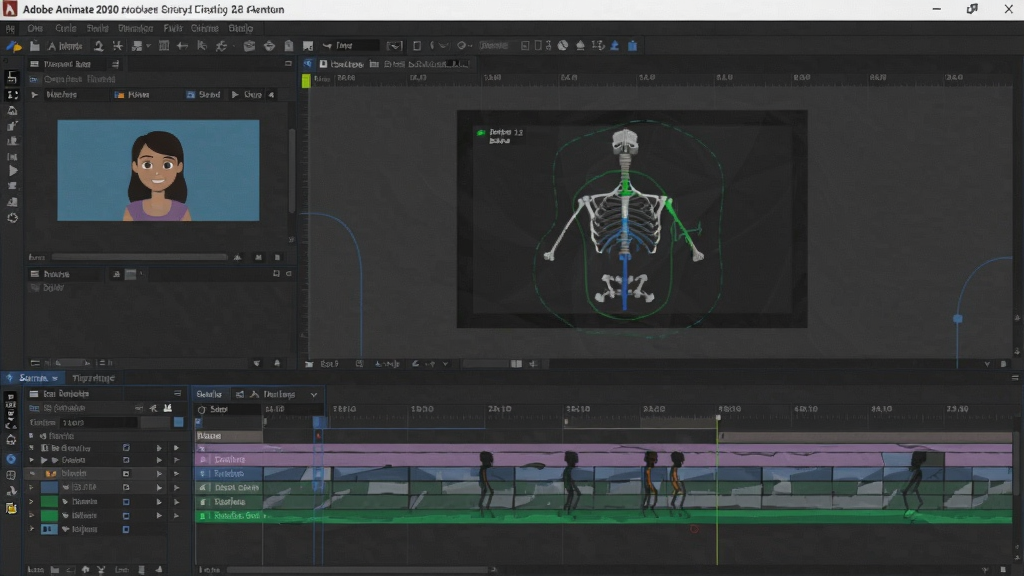Click the clipboard icon beside the paint bucket
Image resolution: width=1024 pixels, height=576 pixels.
pos(289,46)
